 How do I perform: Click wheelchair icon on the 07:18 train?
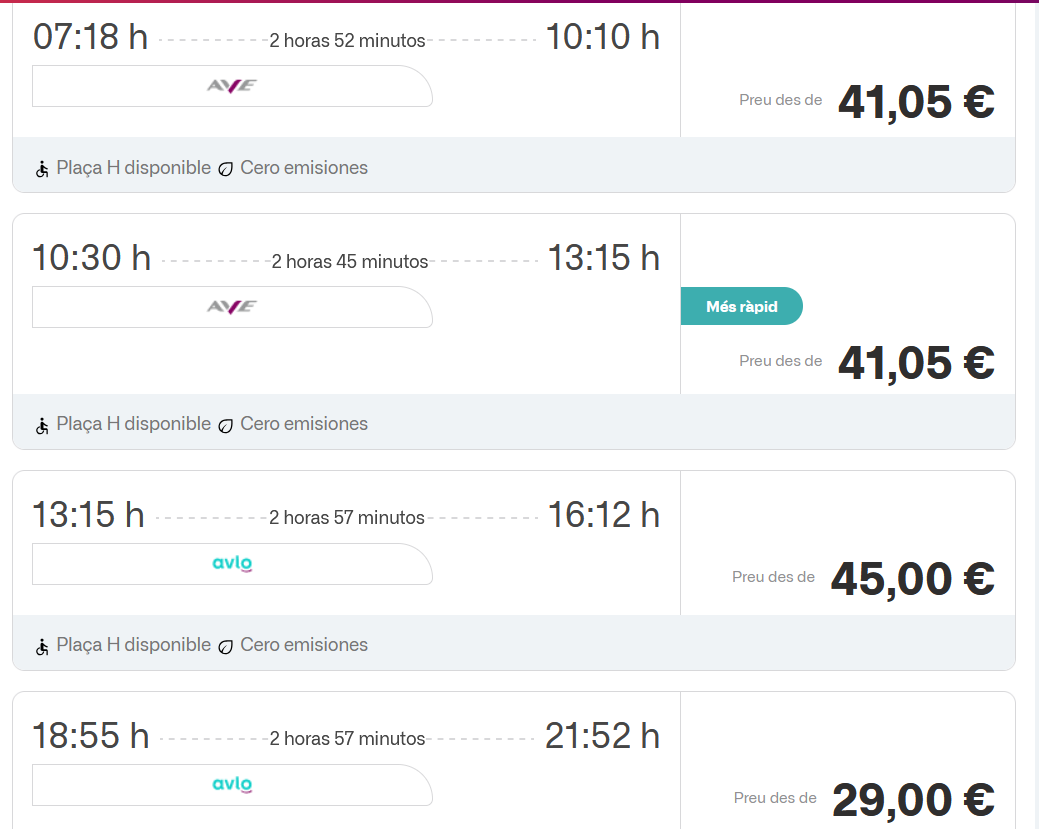(43, 169)
